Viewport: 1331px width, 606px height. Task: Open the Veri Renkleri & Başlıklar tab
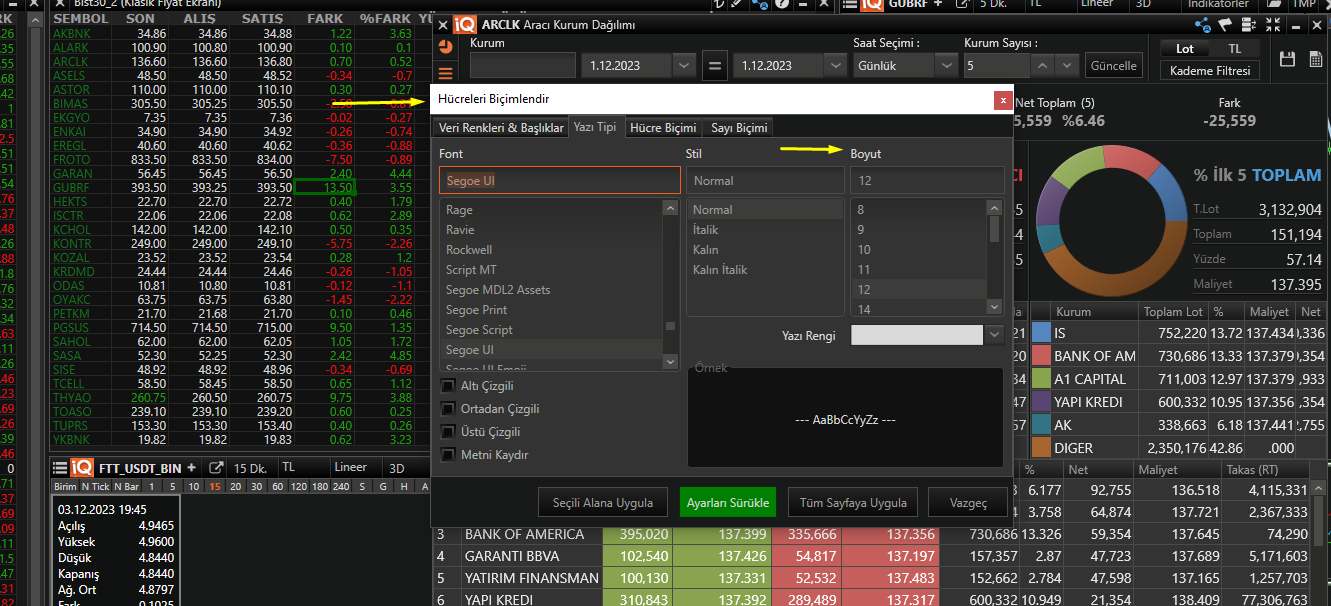tap(501, 128)
